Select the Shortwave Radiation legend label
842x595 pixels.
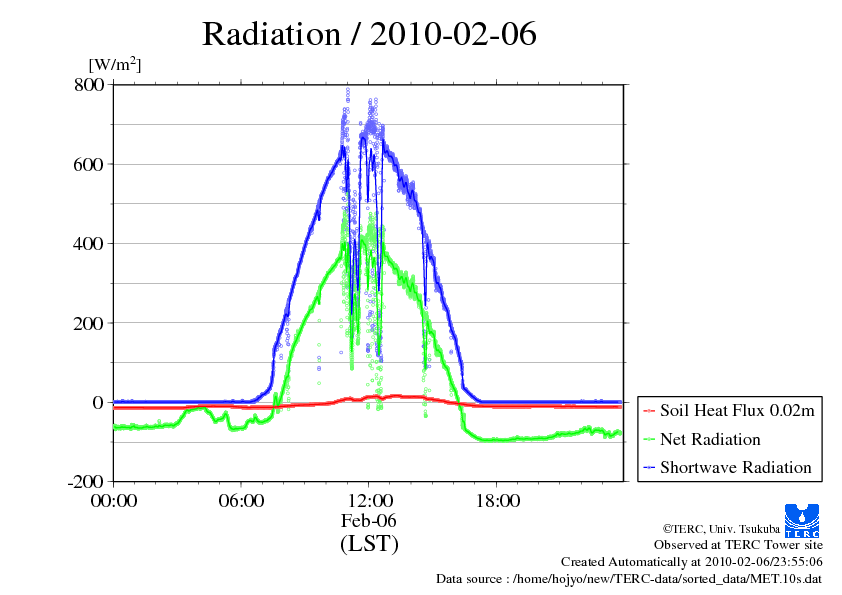735,467
